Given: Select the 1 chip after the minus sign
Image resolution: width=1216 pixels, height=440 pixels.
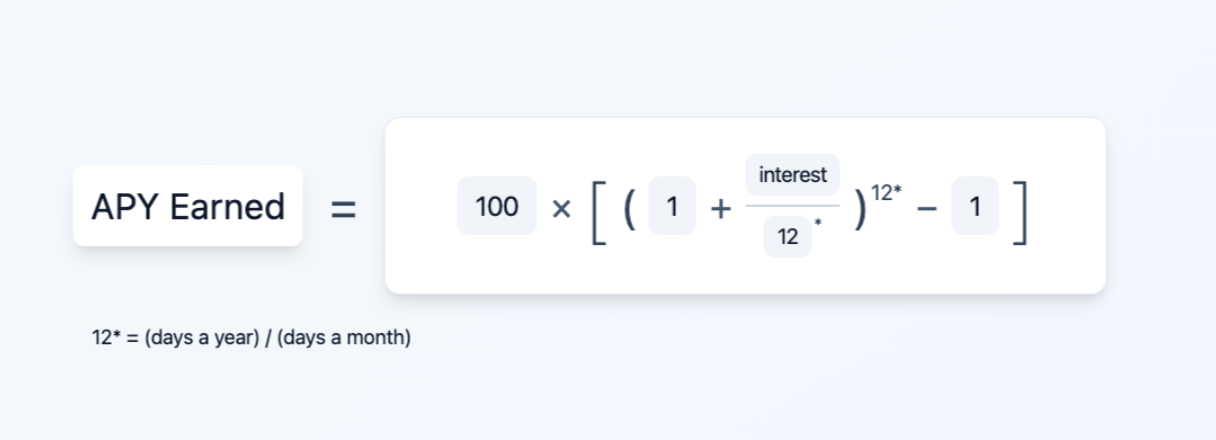Looking at the screenshot, I should (x=975, y=206).
